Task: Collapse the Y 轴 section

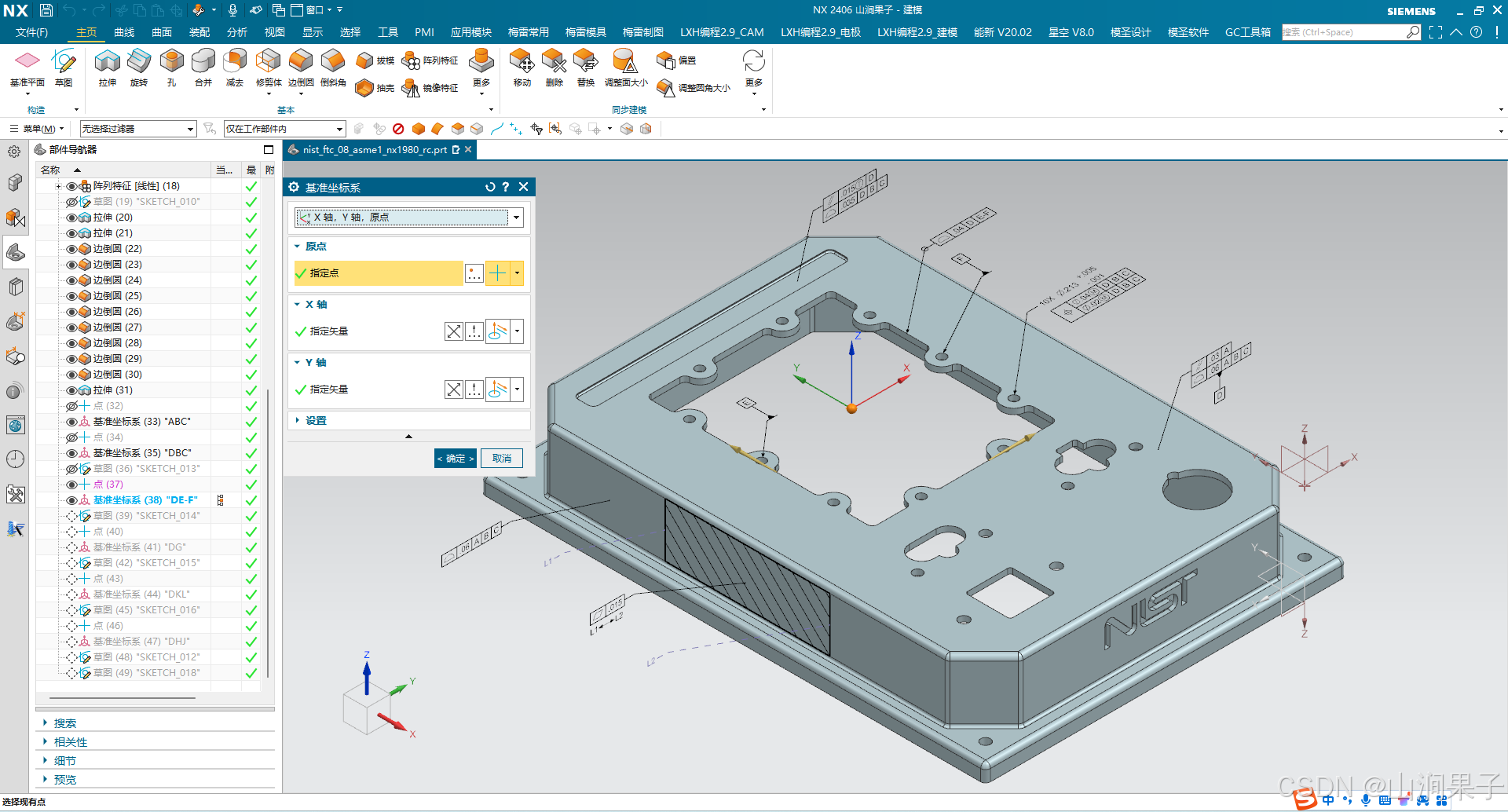Action: (298, 363)
